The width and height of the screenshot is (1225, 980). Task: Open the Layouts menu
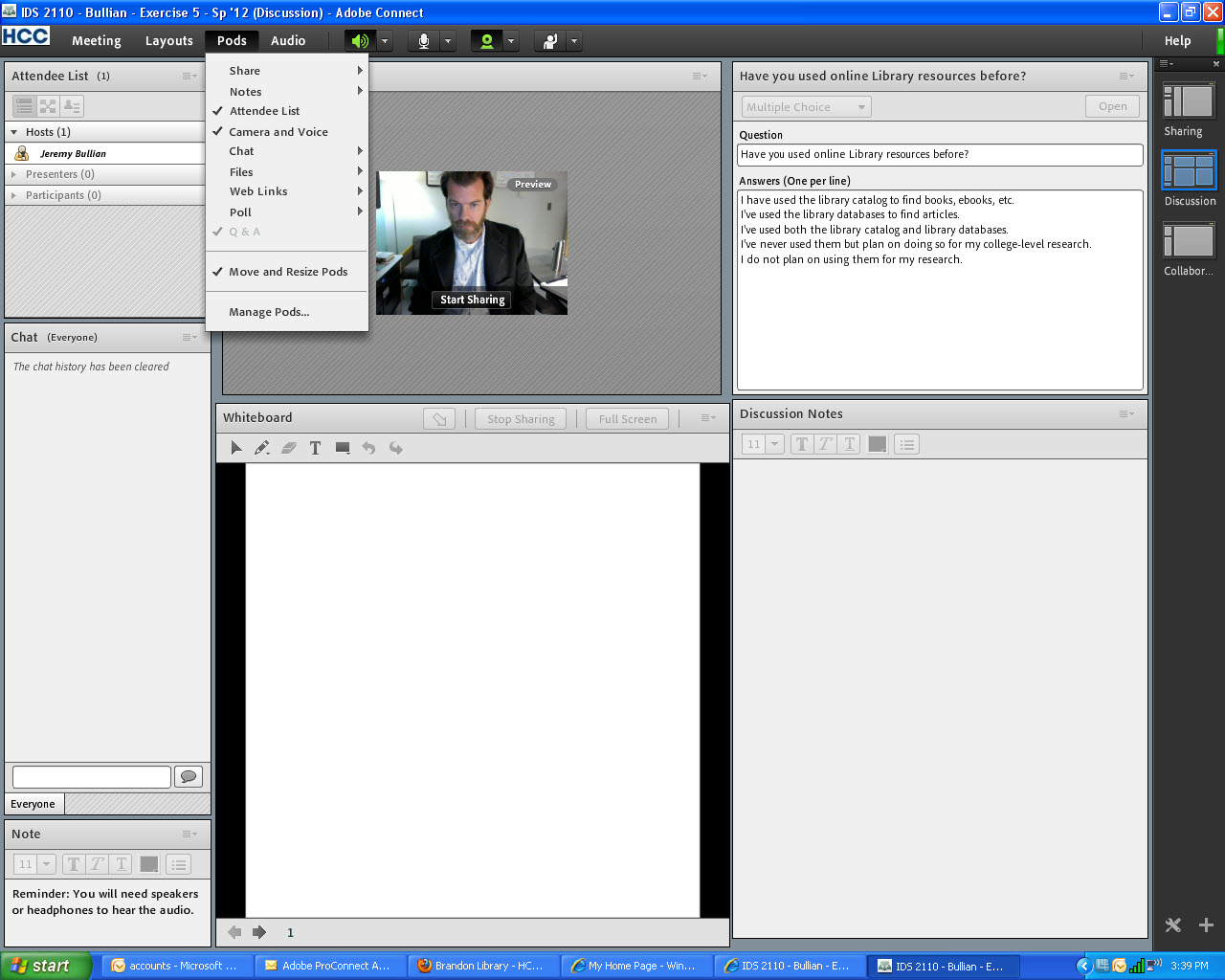click(168, 41)
